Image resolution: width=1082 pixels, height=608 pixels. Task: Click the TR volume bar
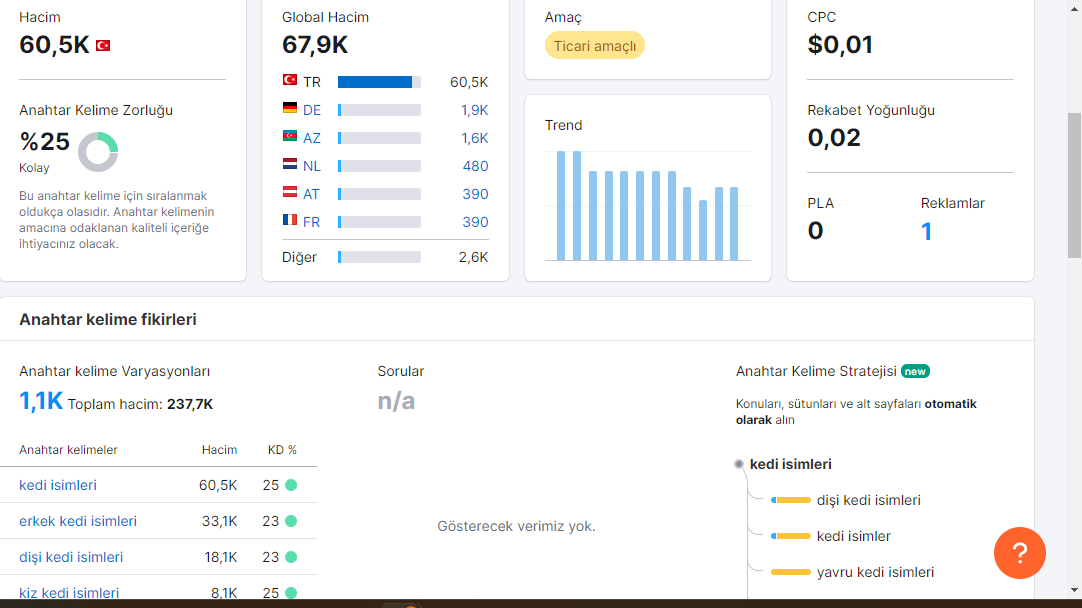point(380,82)
